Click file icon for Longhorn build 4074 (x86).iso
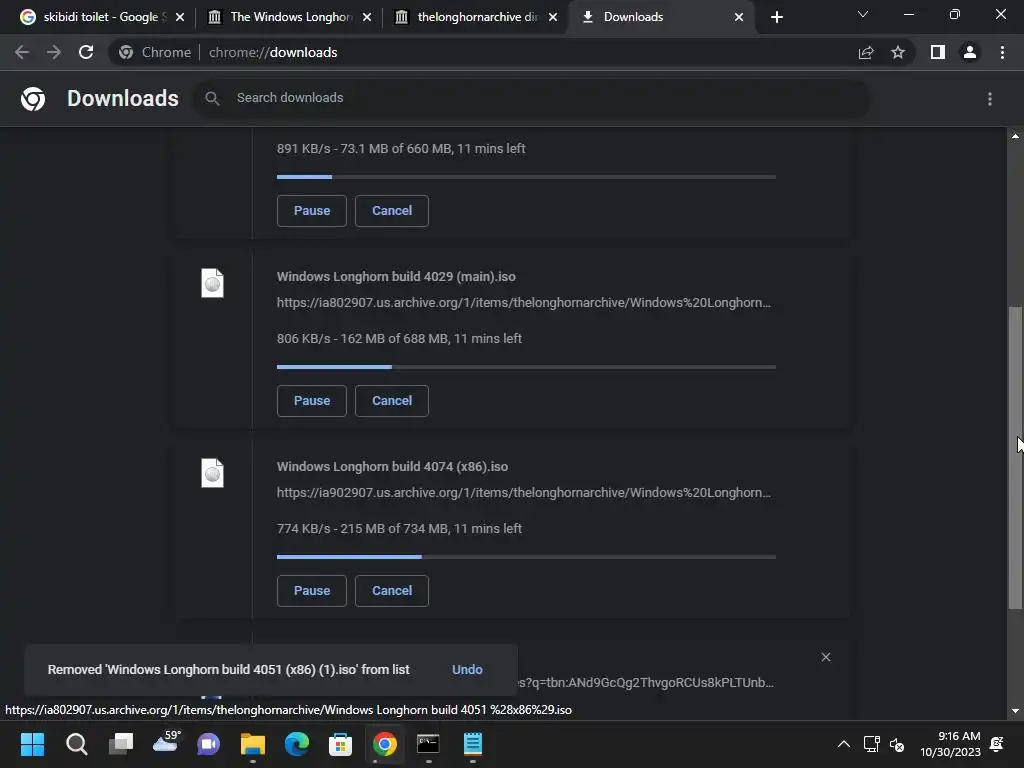The height and width of the screenshot is (768, 1024). (x=212, y=473)
